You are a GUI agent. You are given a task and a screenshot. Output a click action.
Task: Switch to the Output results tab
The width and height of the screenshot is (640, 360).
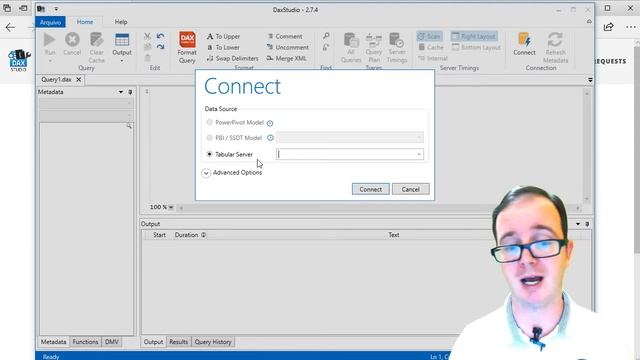(x=153, y=342)
